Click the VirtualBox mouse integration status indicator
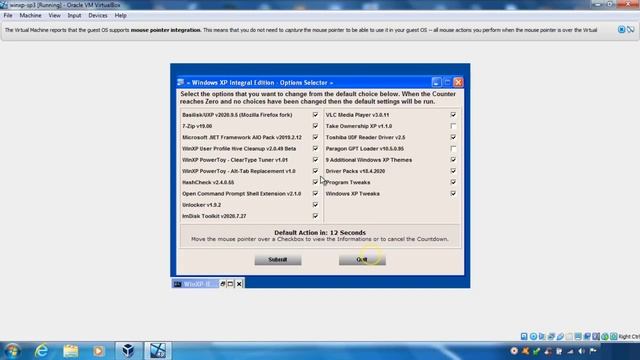 (x=605, y=336)
